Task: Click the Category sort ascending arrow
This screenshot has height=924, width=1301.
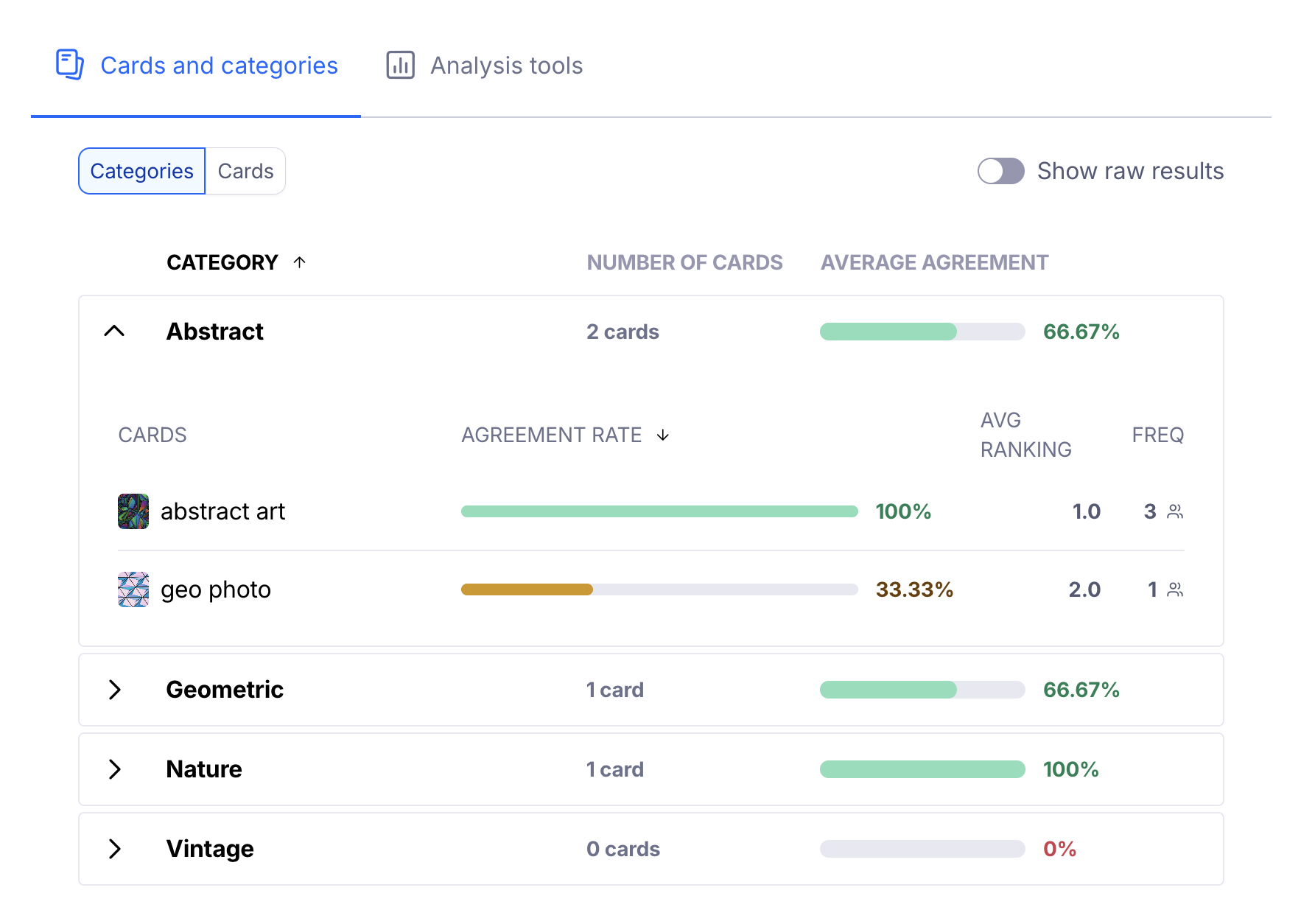Action: point(299,262)
